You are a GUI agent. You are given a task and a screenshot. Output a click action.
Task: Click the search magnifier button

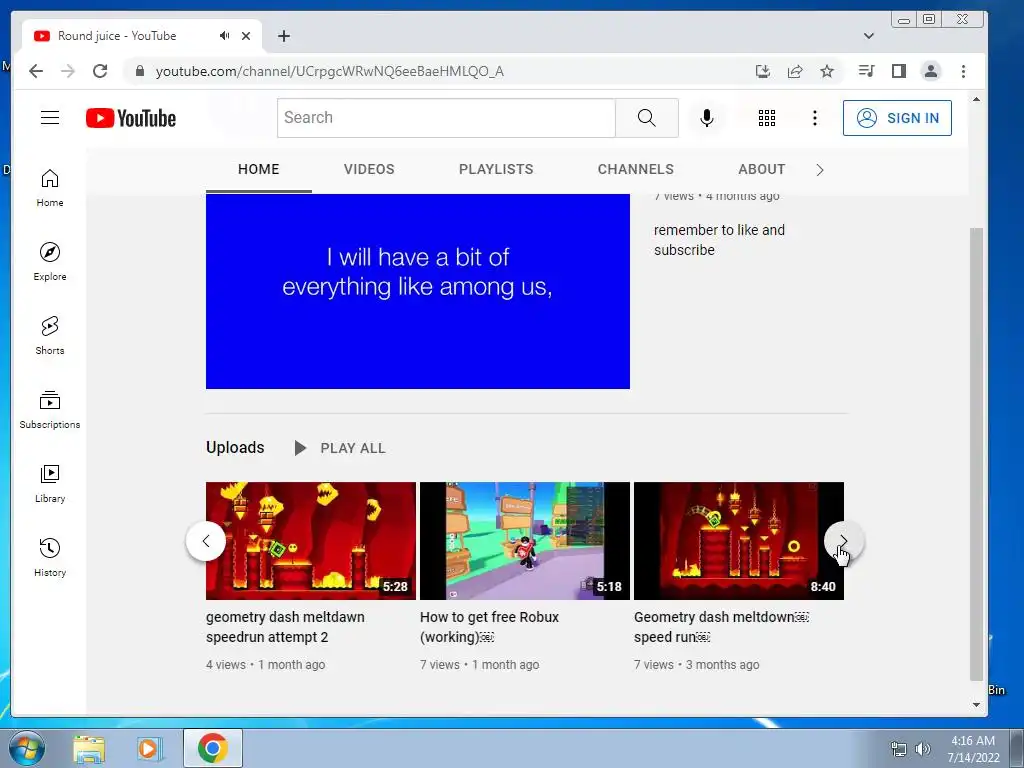click(647, 118)
